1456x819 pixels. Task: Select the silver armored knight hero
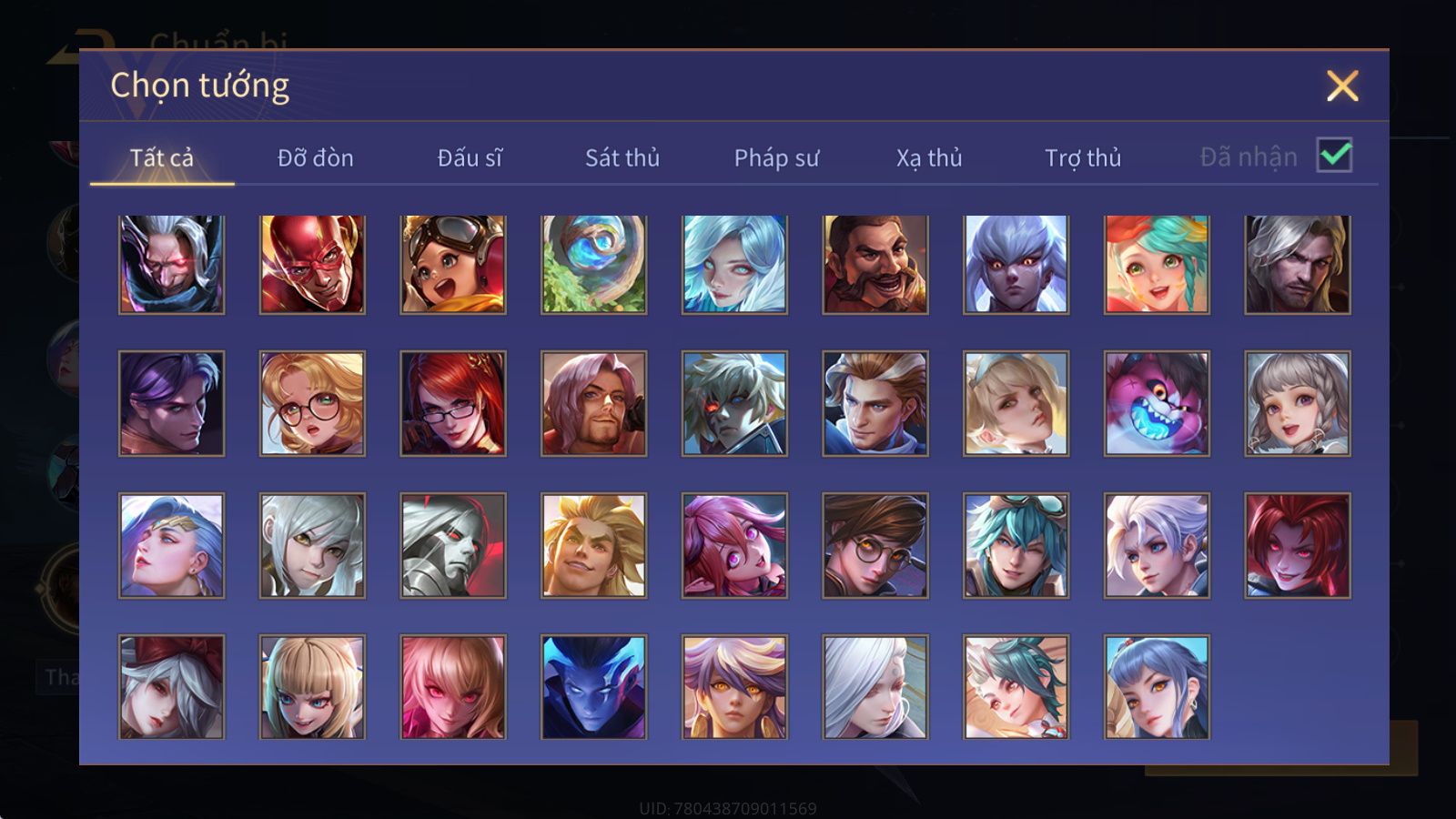[453, 545]
